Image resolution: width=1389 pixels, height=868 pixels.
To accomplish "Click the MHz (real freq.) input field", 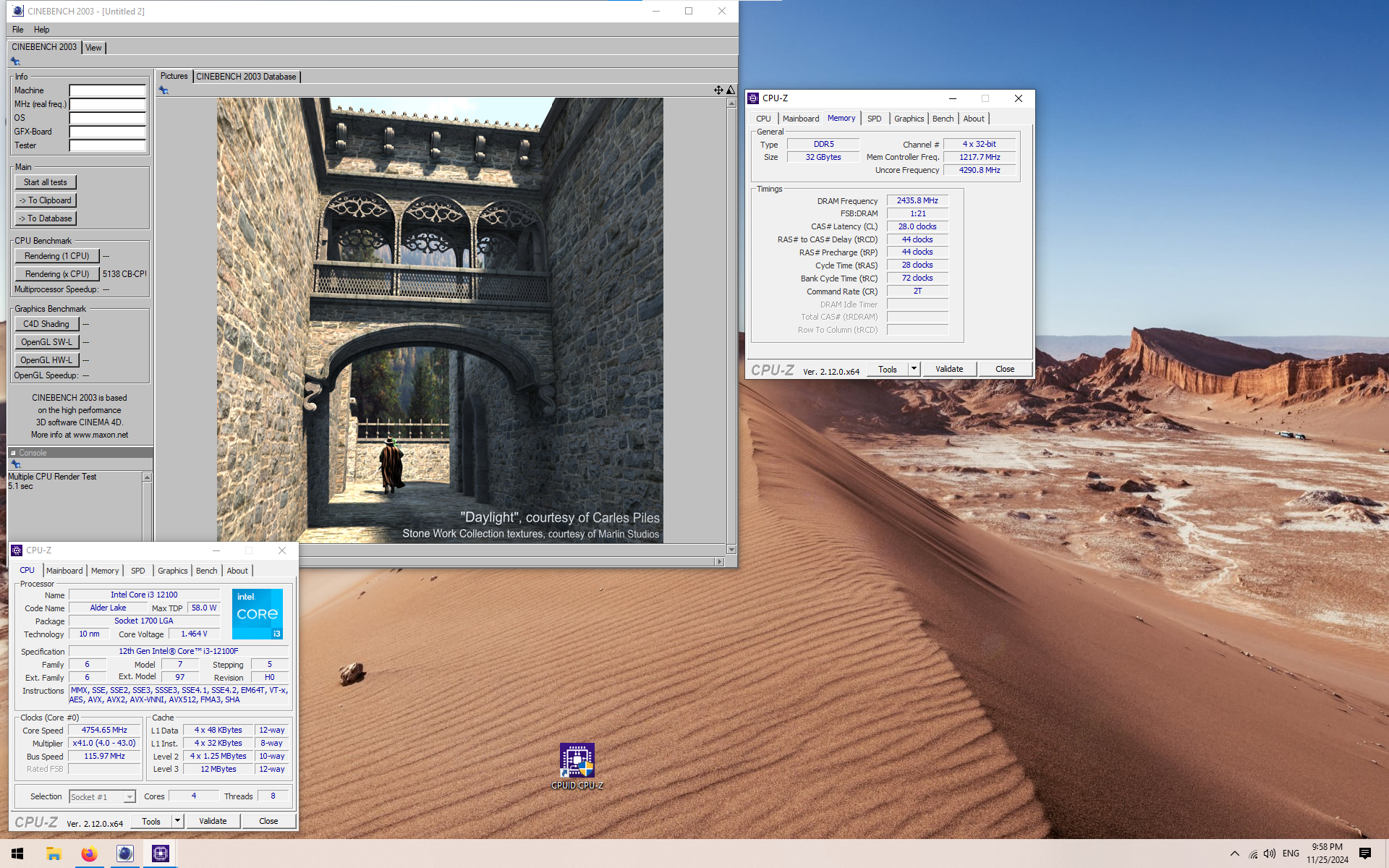I will 108,104.
